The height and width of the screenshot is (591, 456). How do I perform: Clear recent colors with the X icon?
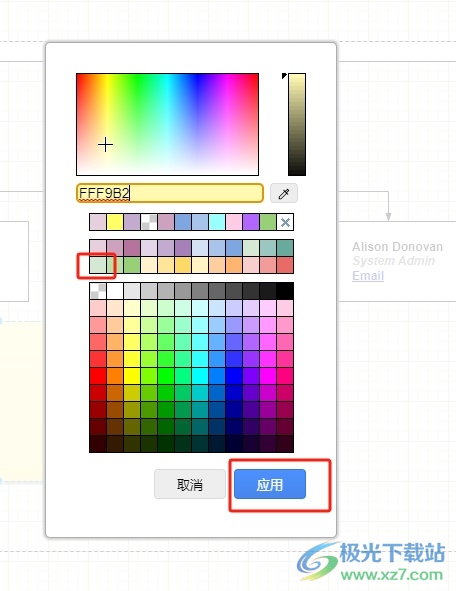pyautogui.click(x=285, y=222)
